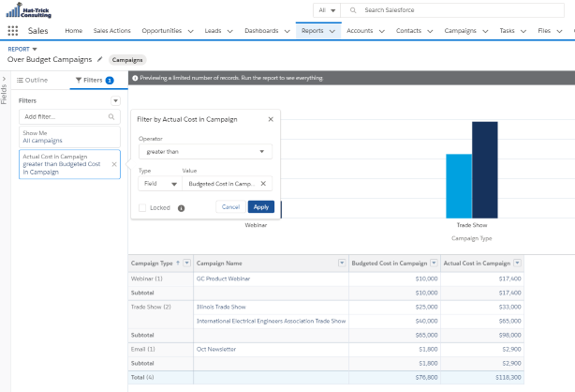The width and height of the screenshot is (575, 392).
Task: Expand the Dashboards nav chevron
Action: (287, 31)
